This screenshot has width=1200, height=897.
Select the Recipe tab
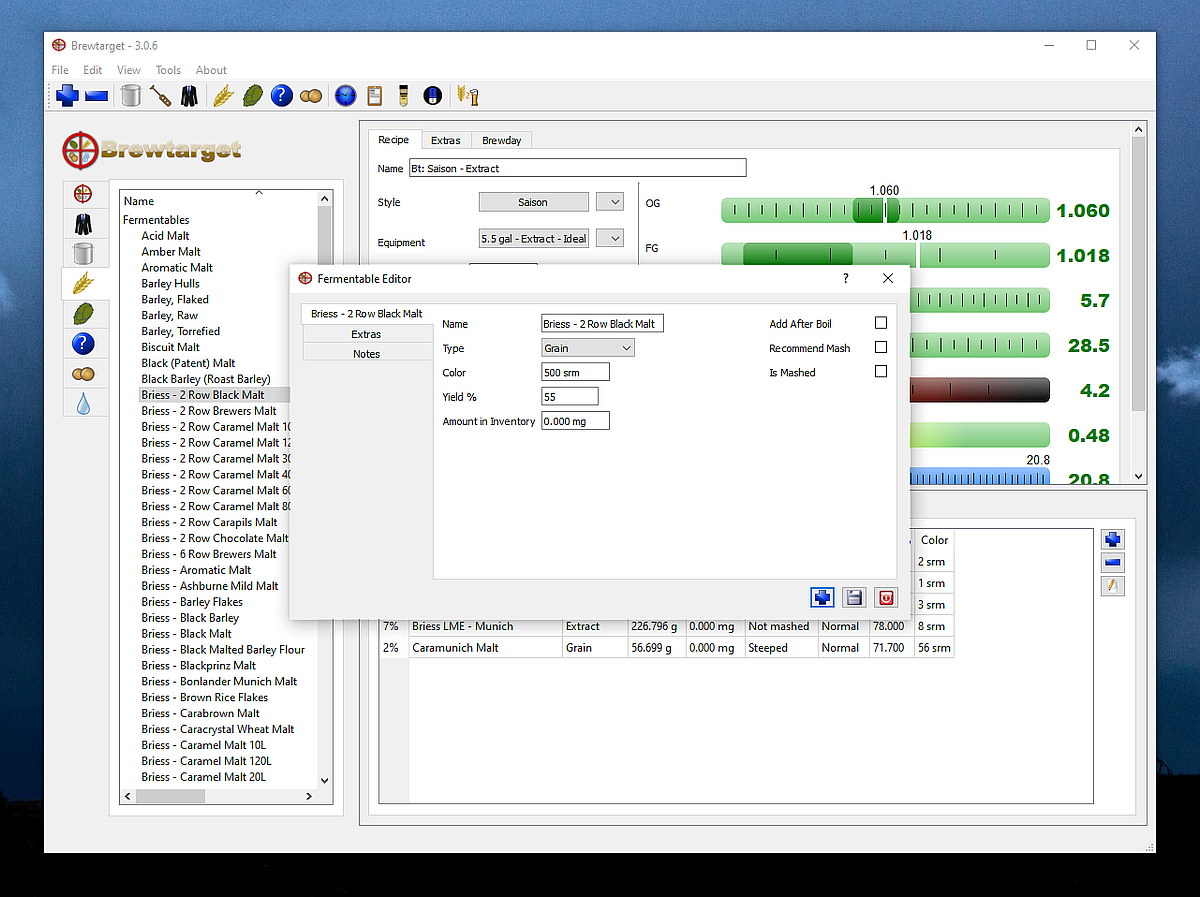click(x=394, y=139)
